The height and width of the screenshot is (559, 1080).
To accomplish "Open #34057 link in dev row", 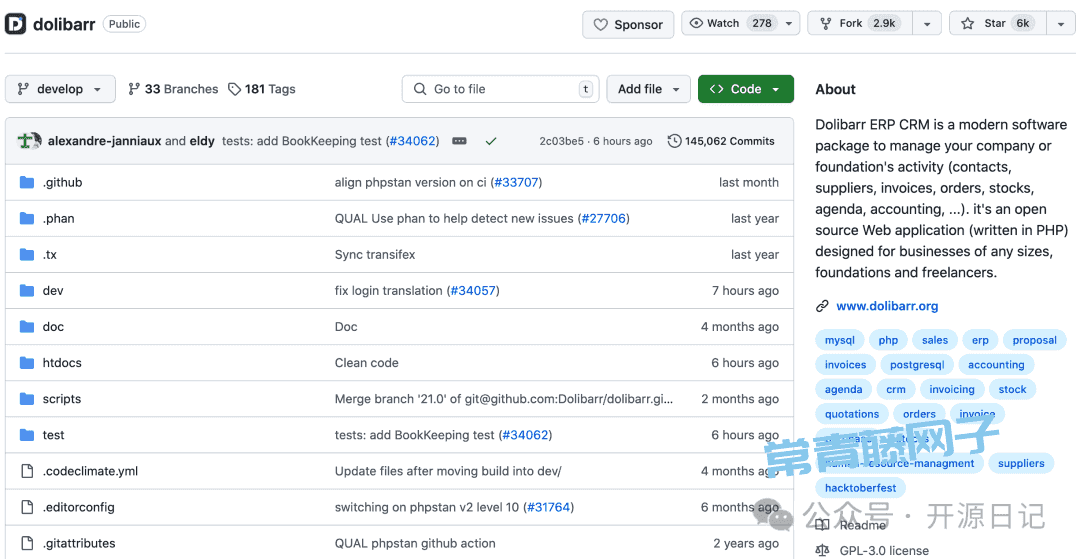I will pos(473,291).
